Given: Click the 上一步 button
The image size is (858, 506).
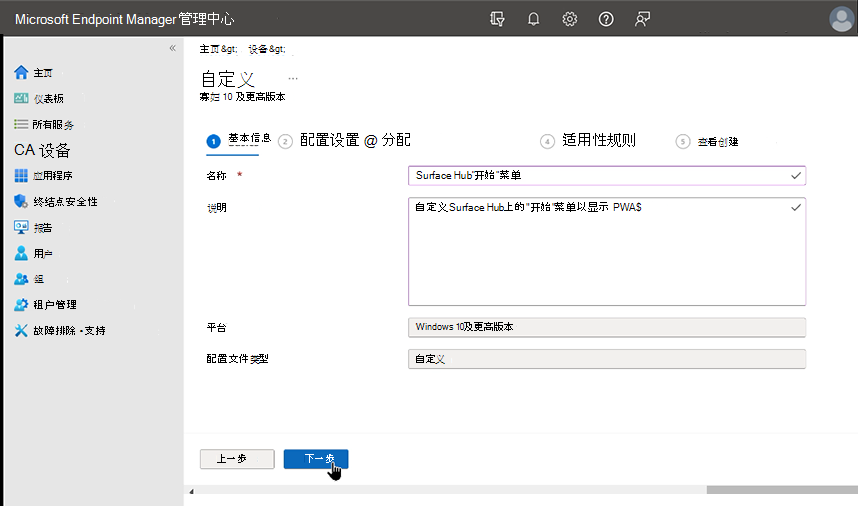Looking at the screenshot, I should tap(237, 459).
